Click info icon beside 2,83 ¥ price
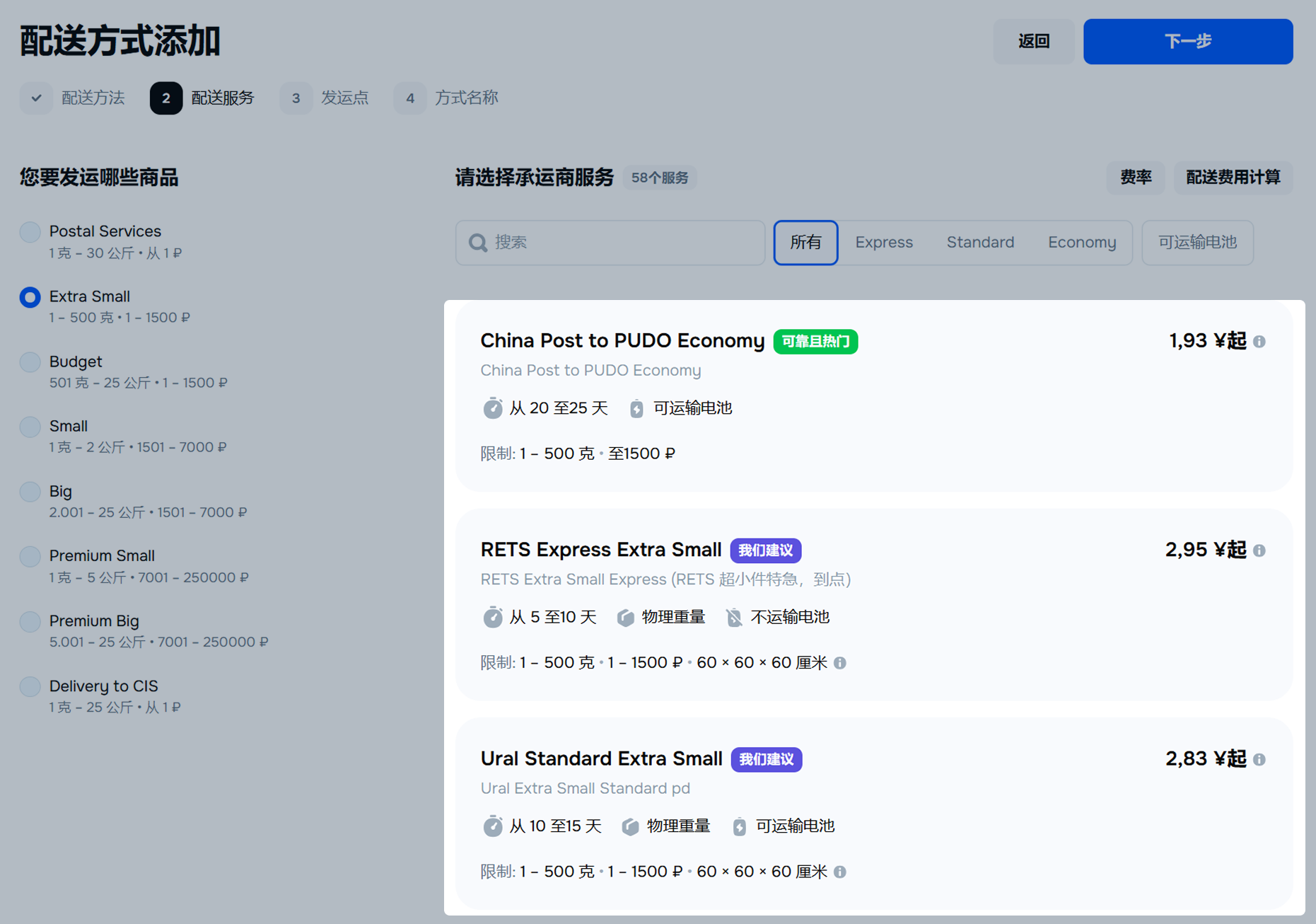Screen dimensions: 1316x924 1259,760
